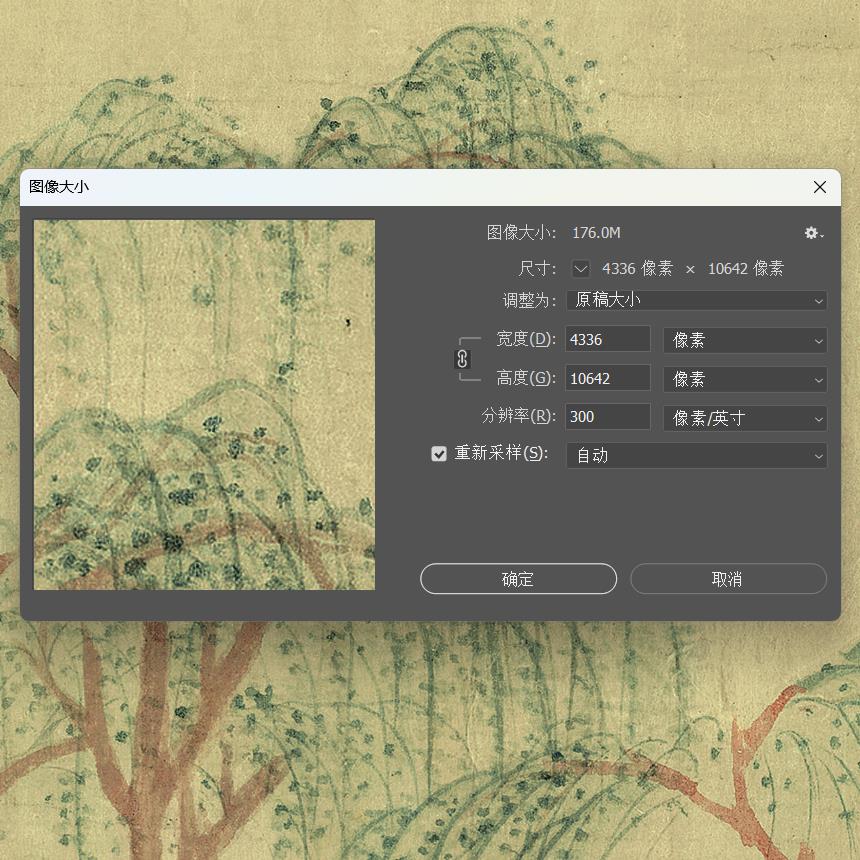860x860 pixels.
Task: Click the 图像大小 176.0M value text
Action: [x=596, y=233]
